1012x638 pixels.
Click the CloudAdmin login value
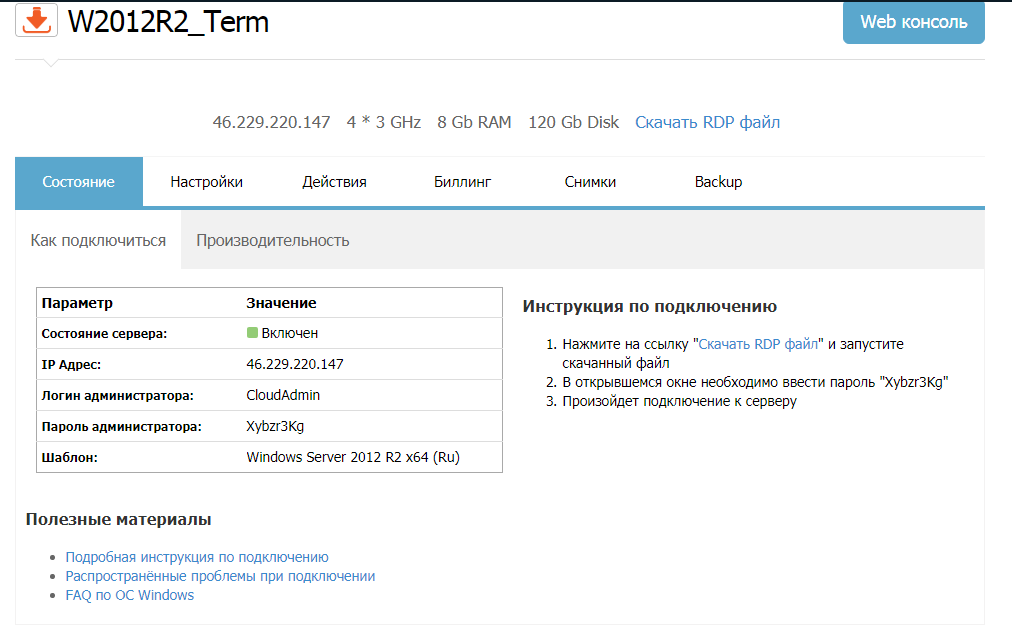283,395
